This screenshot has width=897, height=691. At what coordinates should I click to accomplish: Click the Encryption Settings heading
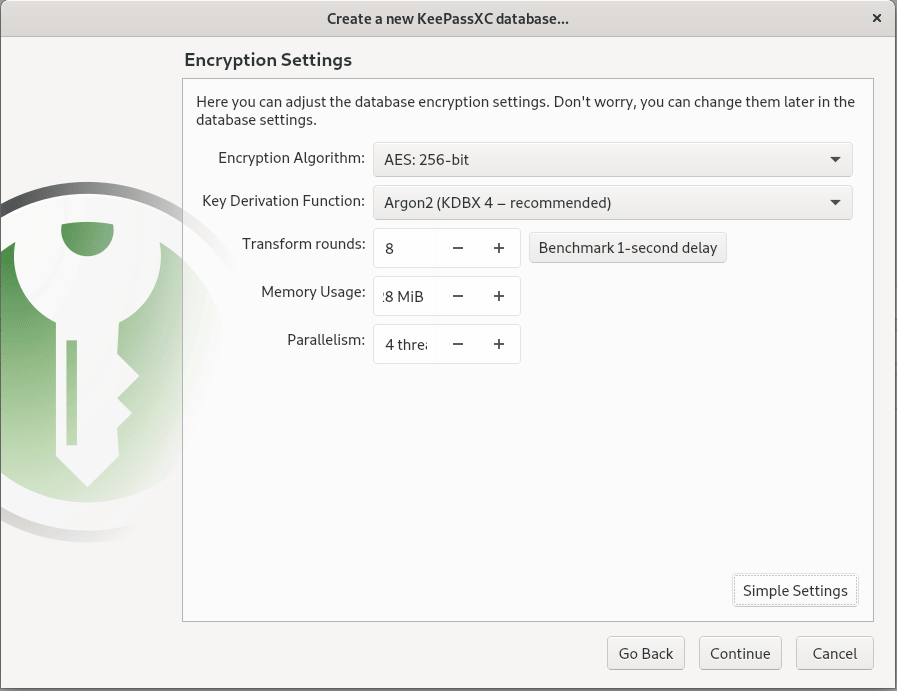tap(268, 60)
